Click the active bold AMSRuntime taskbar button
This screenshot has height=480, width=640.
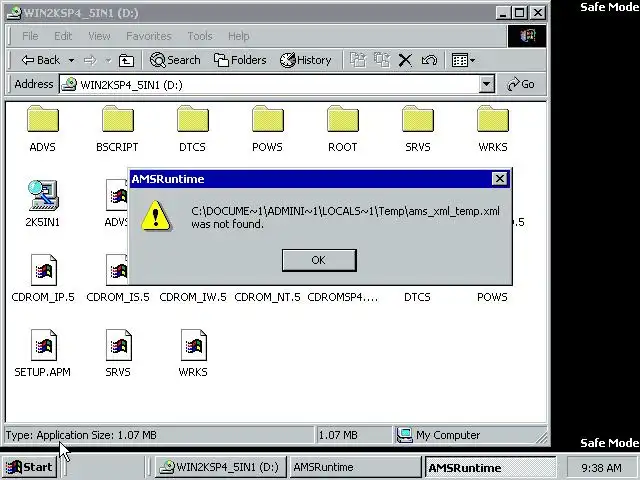(x=490, y=467)
